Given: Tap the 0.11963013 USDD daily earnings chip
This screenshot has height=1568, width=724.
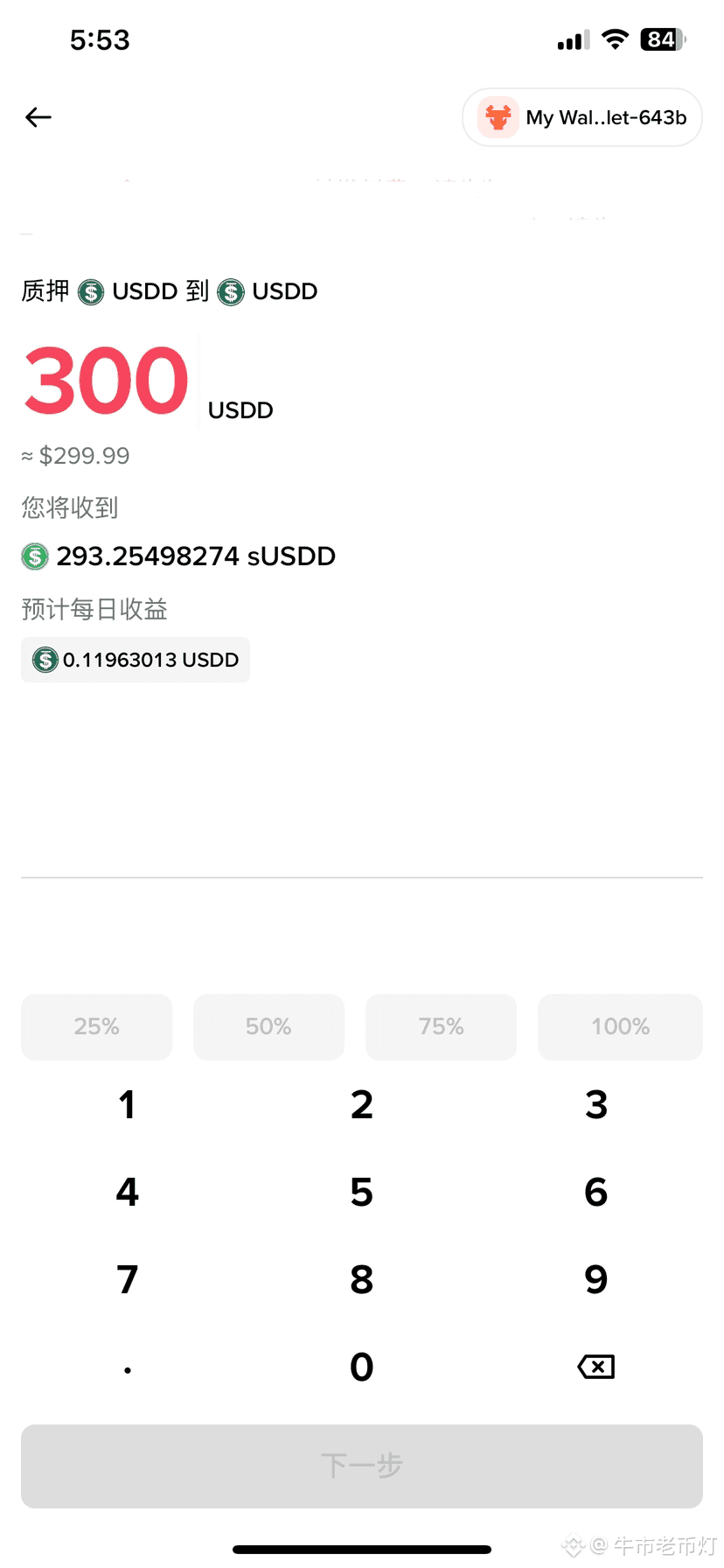Looking at the screenshot, I should click(x=136, y=660).
